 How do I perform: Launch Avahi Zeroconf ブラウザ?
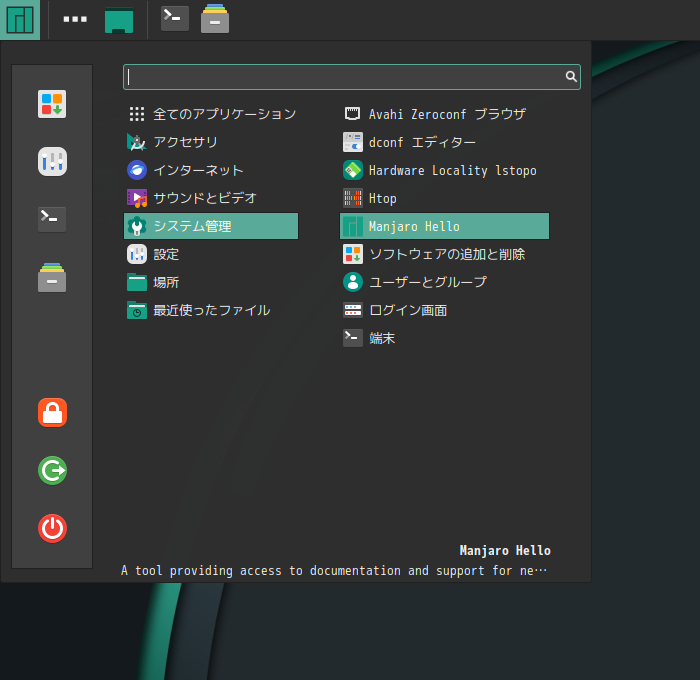445,114
